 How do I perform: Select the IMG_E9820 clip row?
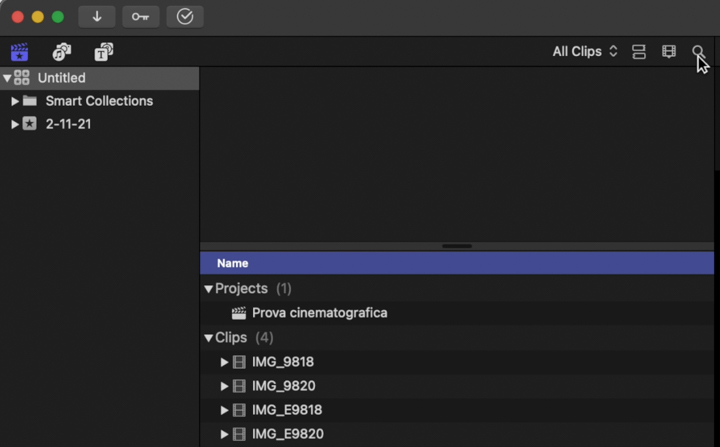point(457,434)
